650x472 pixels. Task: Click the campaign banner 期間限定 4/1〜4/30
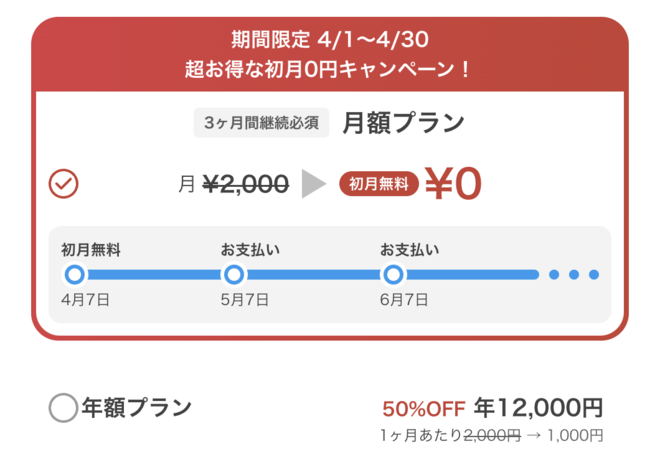(330, 40)
